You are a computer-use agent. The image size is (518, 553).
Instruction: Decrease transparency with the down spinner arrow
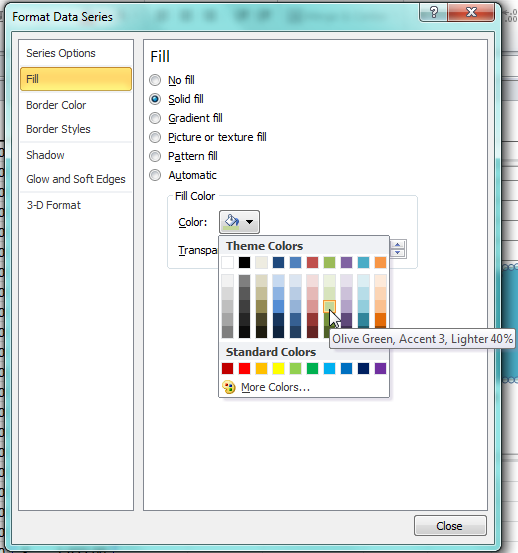398,253
